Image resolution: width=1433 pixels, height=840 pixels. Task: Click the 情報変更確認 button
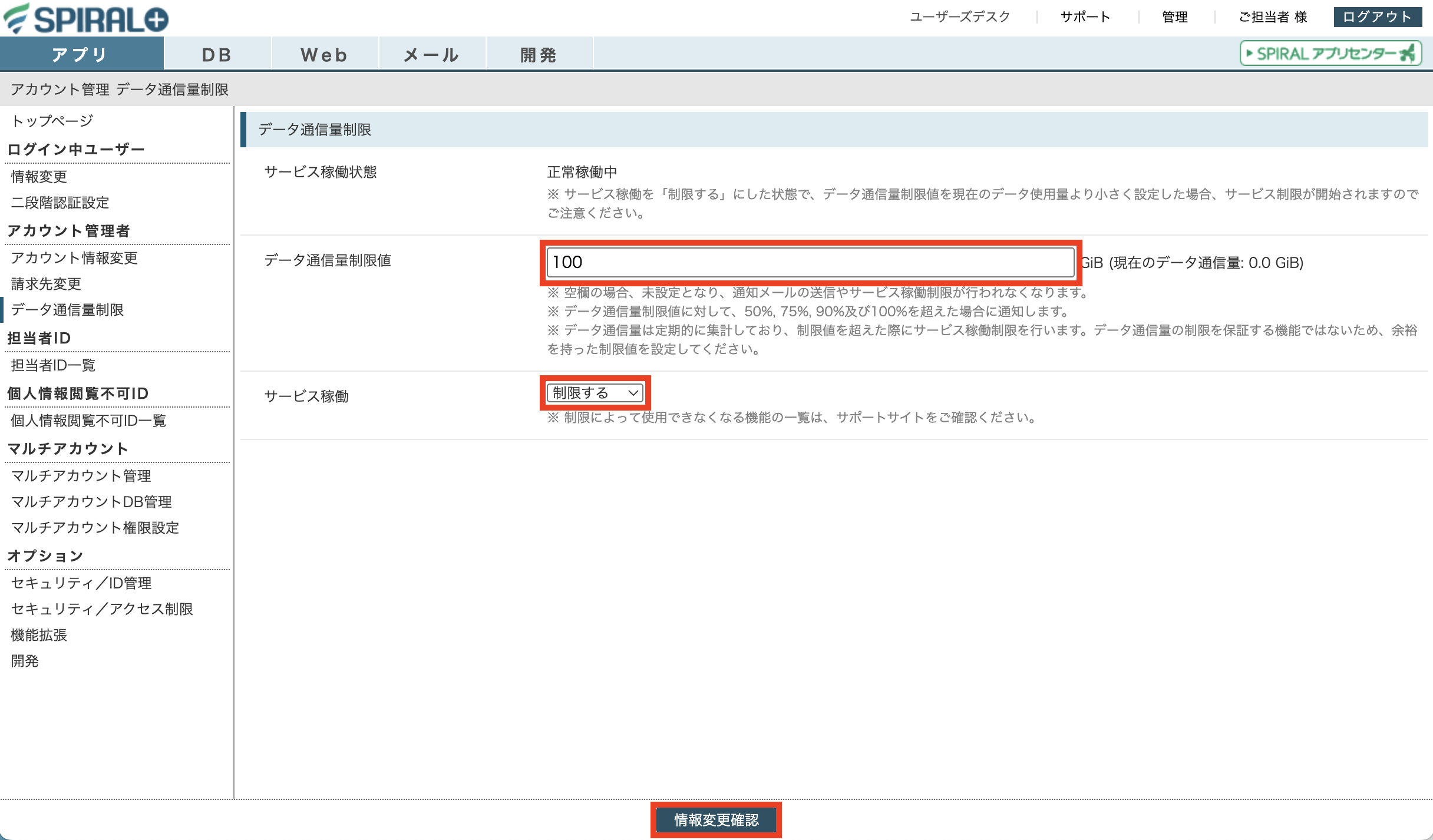tap(716, 820)
